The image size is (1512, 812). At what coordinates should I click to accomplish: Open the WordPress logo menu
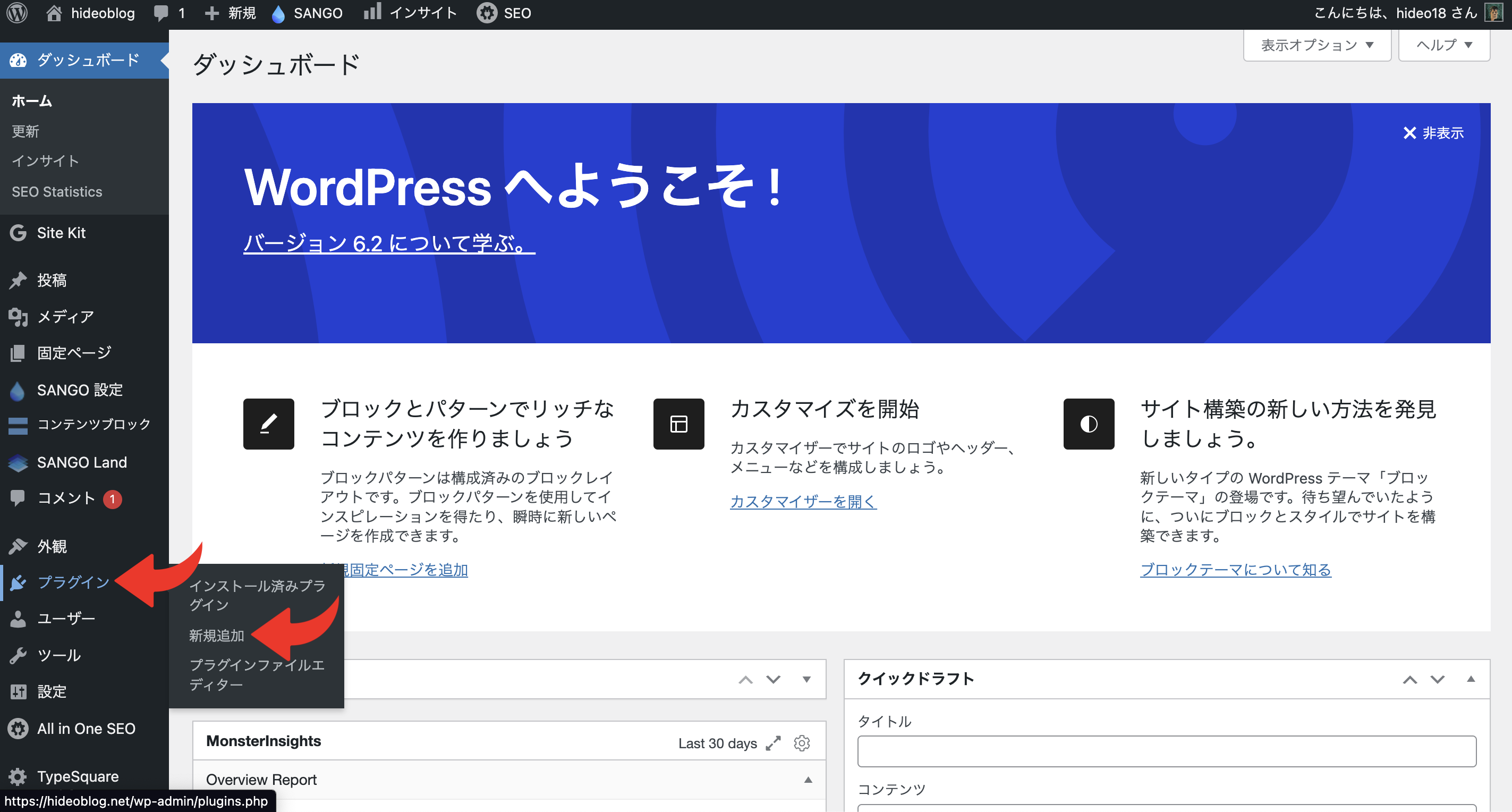coord(18,13)
